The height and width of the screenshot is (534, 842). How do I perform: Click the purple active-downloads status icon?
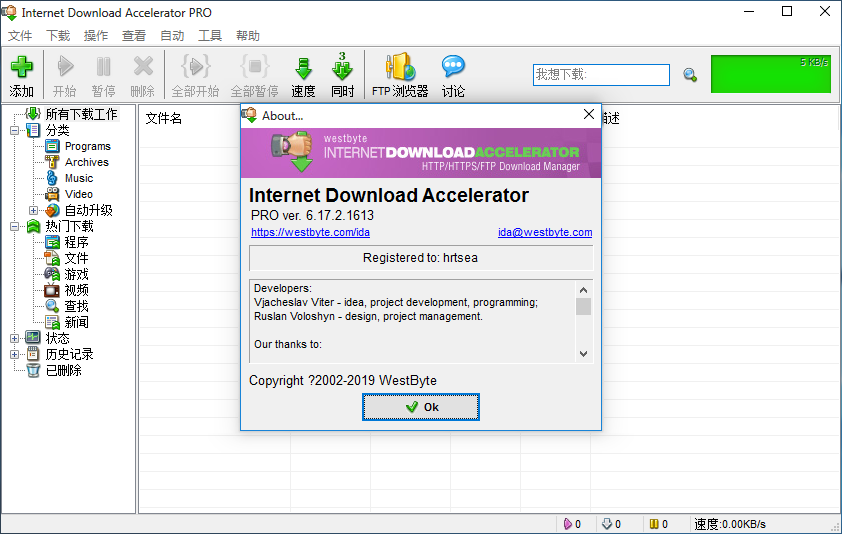pyautogui.click(x=567, y=524)
